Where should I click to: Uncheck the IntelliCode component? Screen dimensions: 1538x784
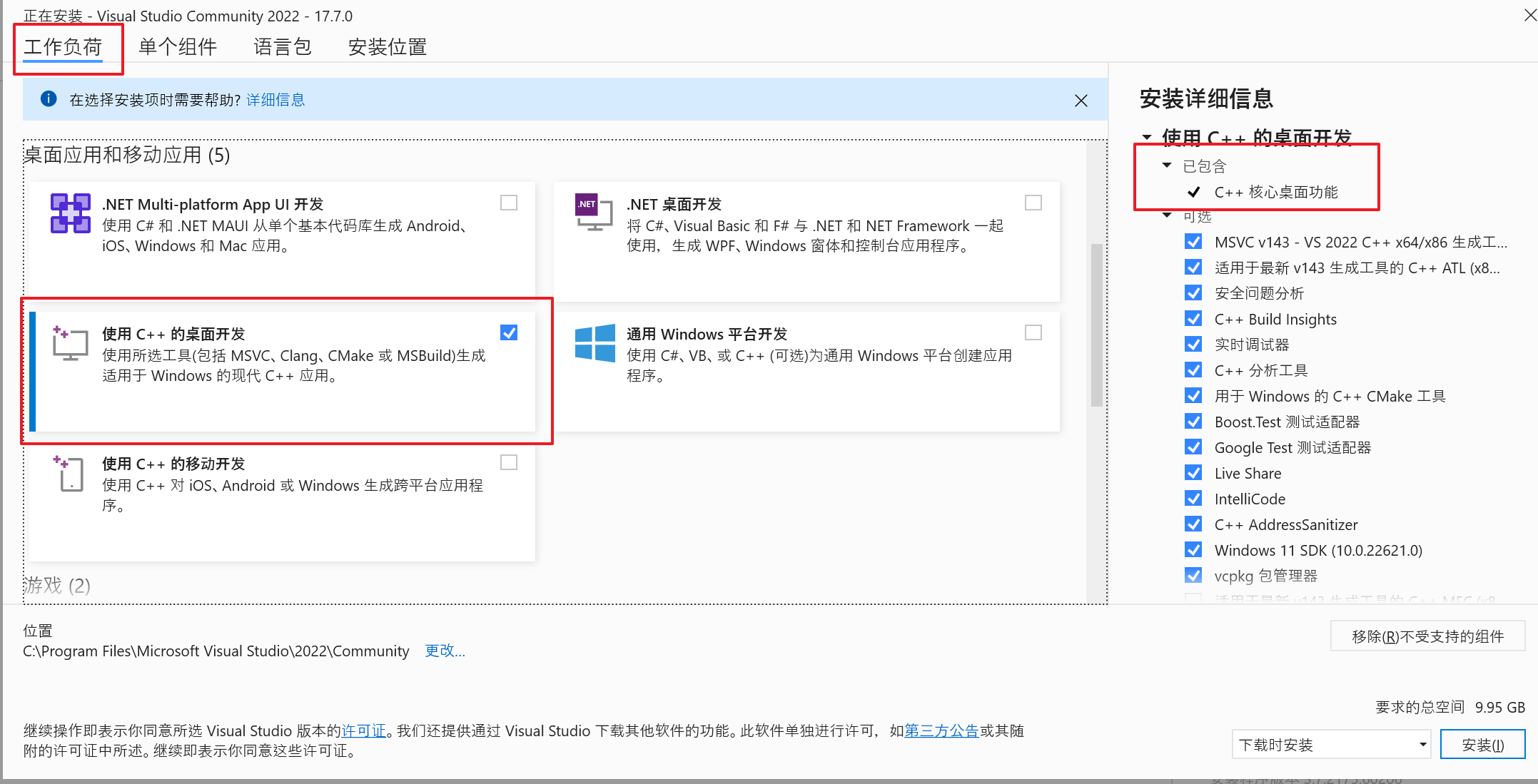1193,498
